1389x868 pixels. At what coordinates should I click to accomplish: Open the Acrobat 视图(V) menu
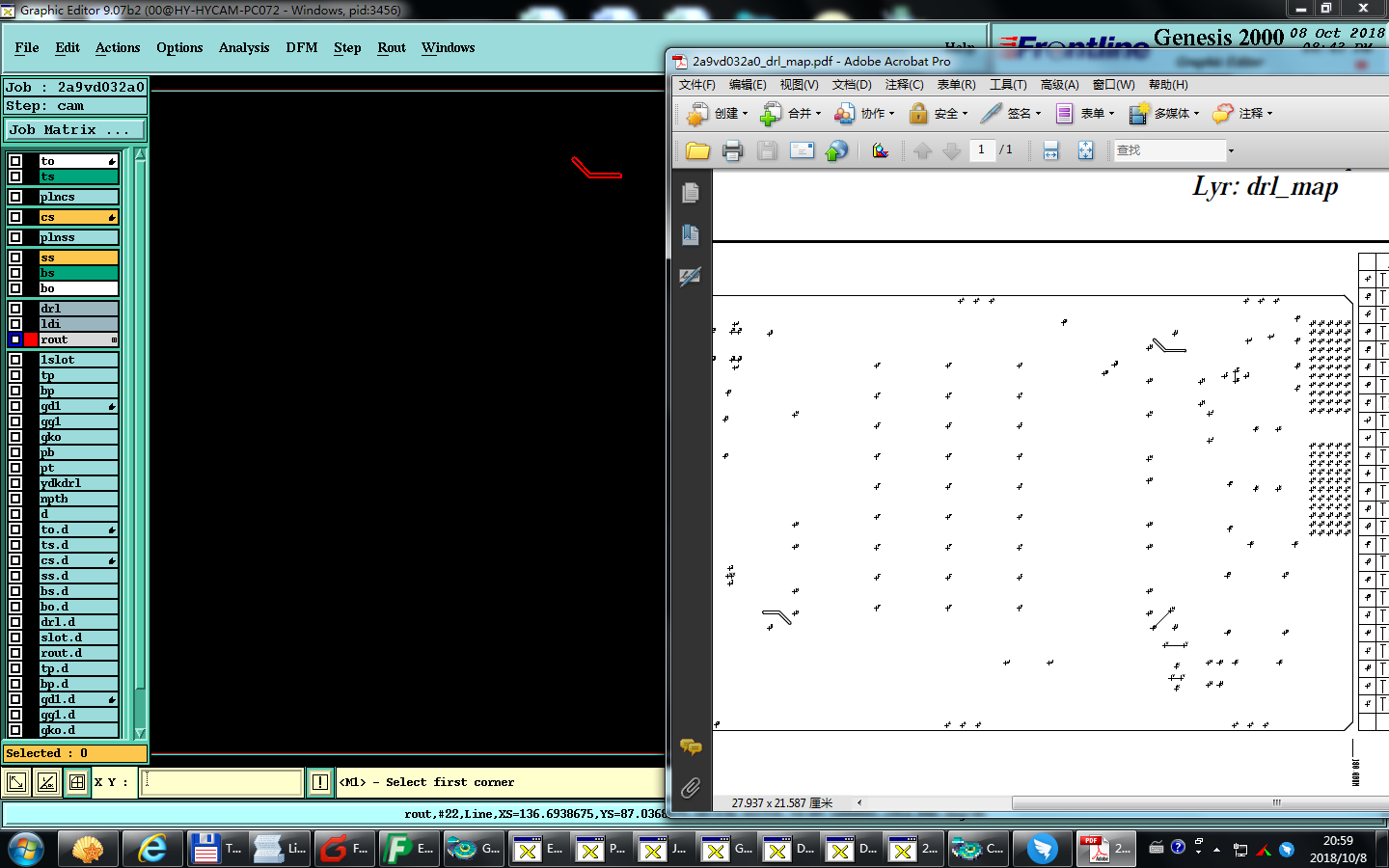coord(800,85)
